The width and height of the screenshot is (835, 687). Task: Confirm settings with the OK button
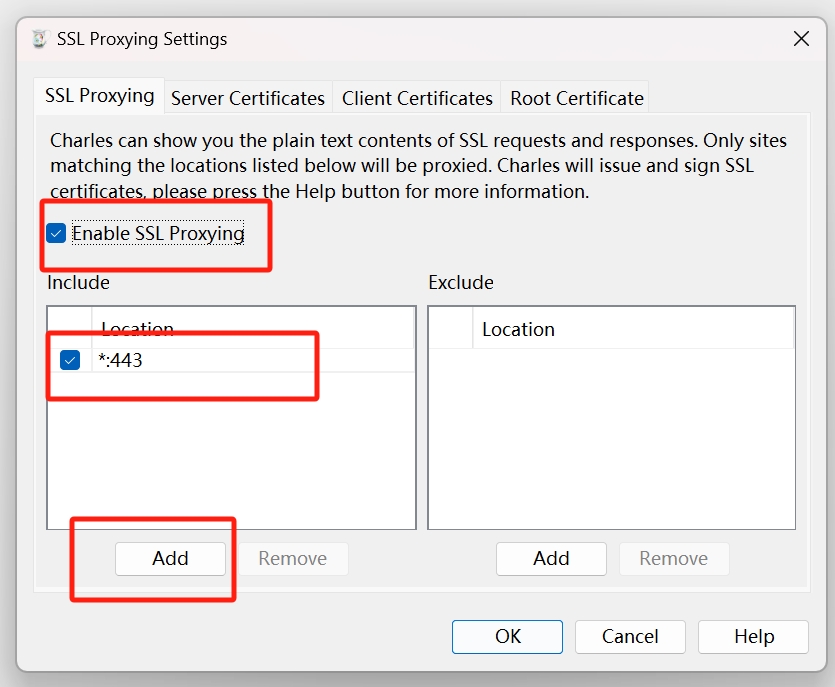point(507,636)
